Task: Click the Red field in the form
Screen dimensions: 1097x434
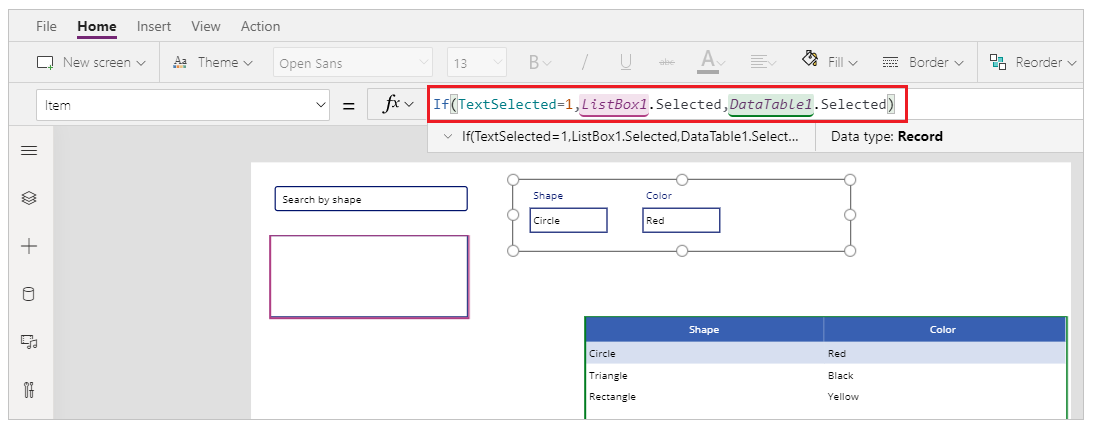Action: 681,220
